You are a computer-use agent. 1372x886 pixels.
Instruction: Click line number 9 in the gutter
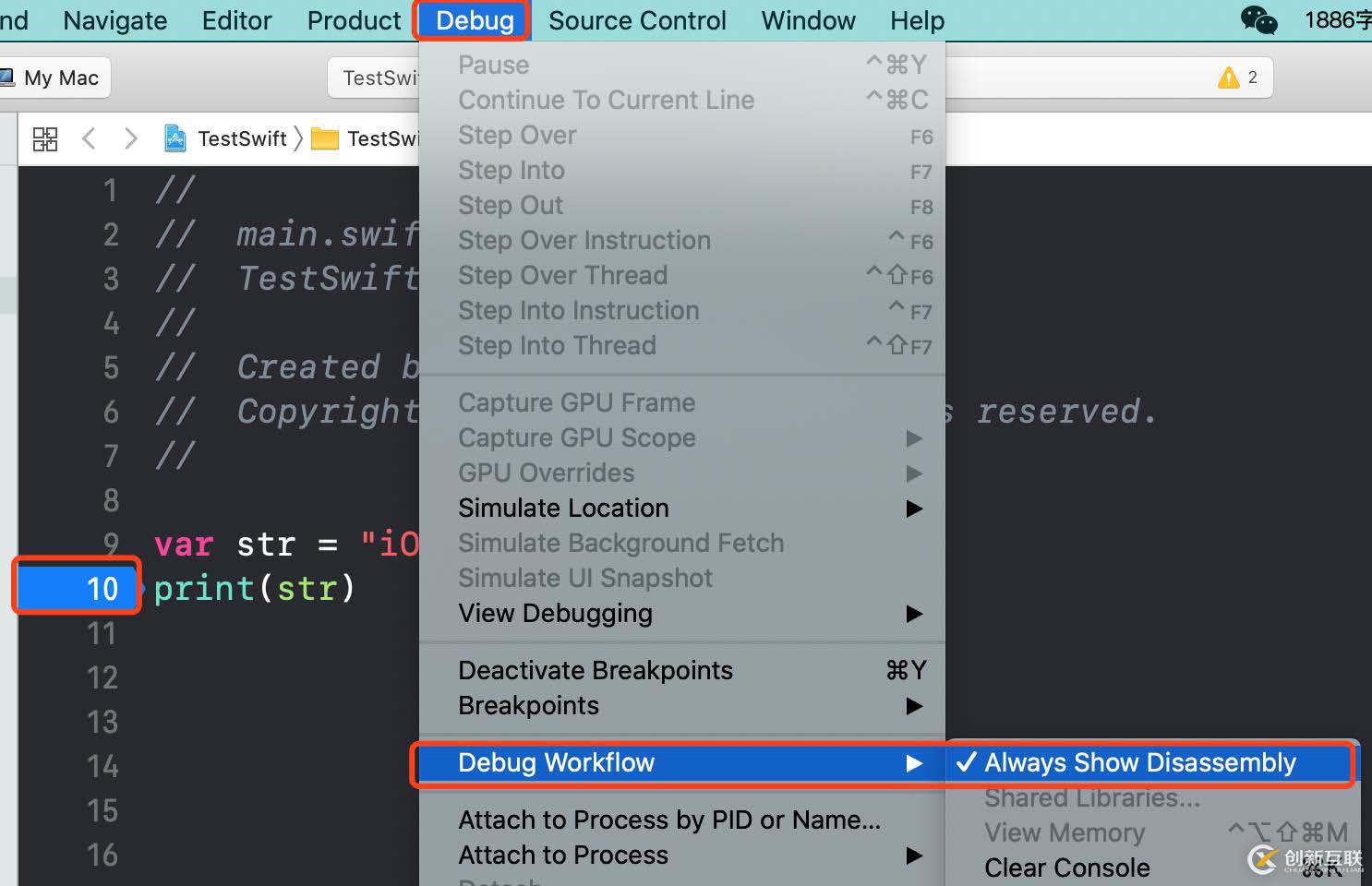click(x=111, y=544)
